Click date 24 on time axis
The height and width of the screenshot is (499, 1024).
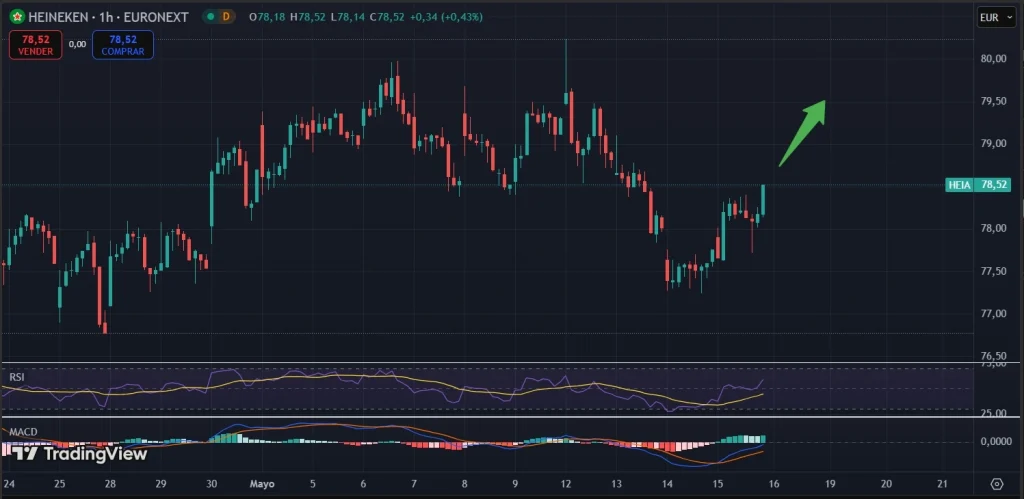click(x=9, y=484)
